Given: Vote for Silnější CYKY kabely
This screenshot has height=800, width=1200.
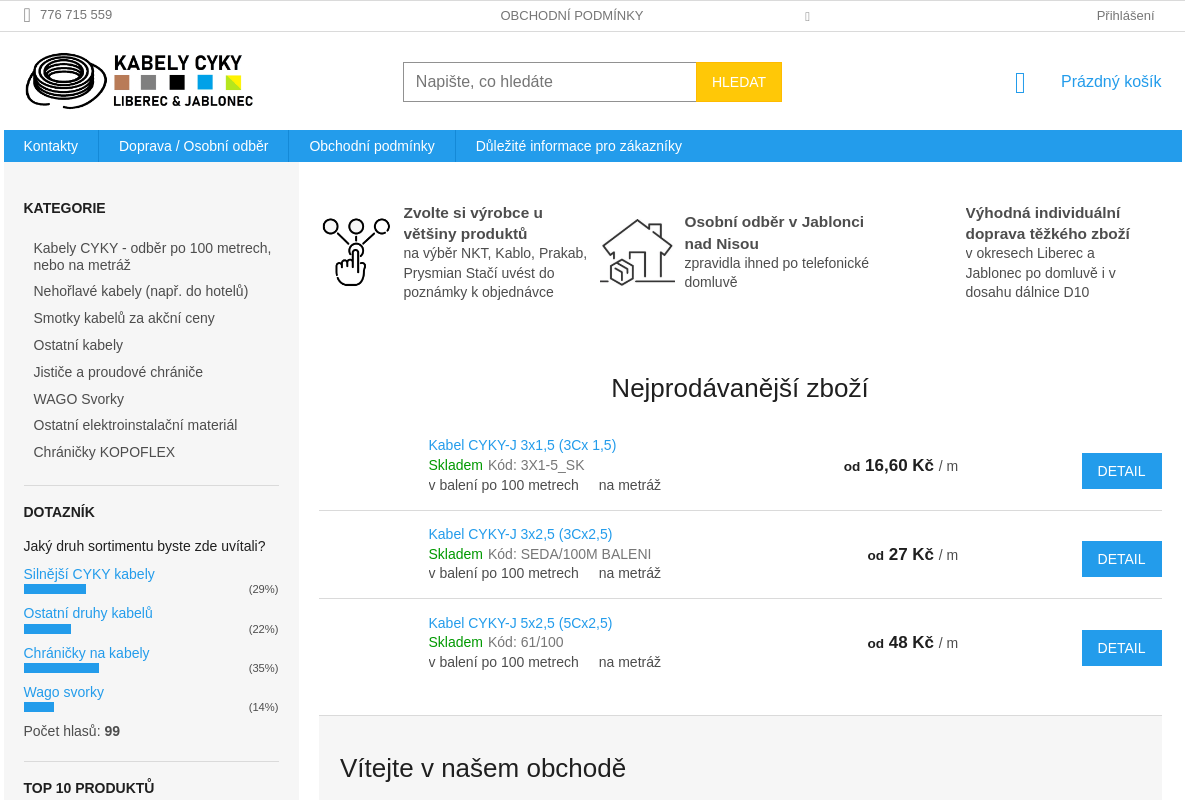Looking at the screenshot, I should [x=89, y=574].
